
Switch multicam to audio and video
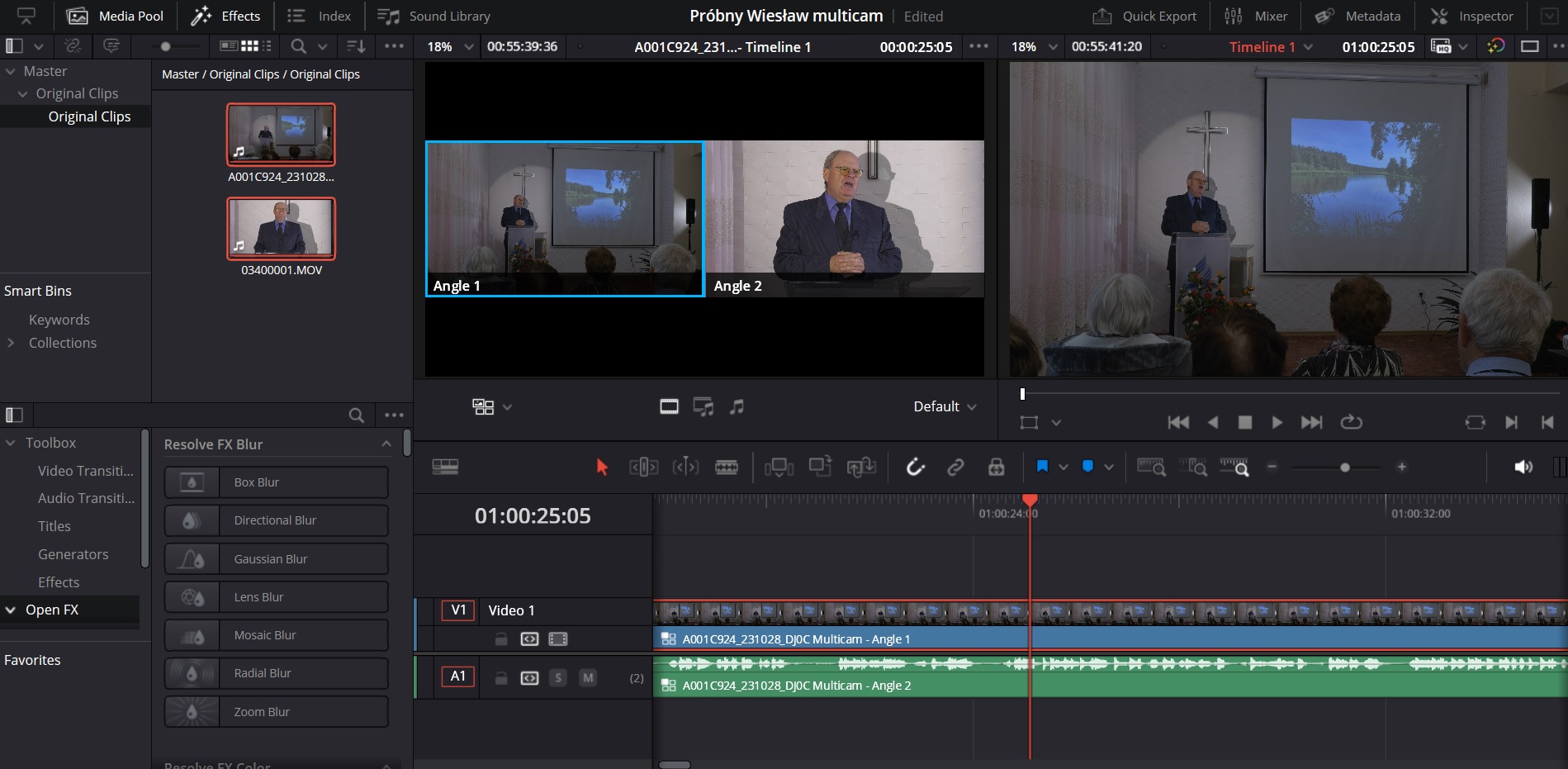coord(703,406)
